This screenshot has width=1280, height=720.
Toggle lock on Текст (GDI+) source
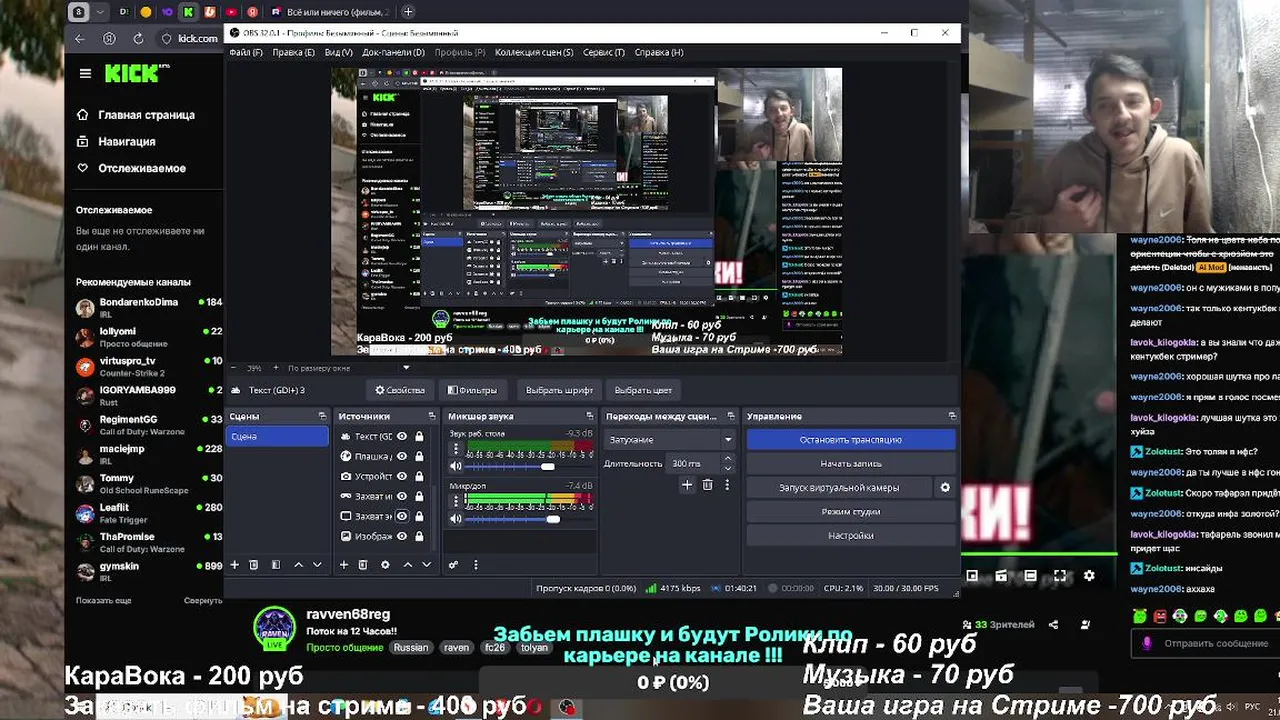click(419, 436)
